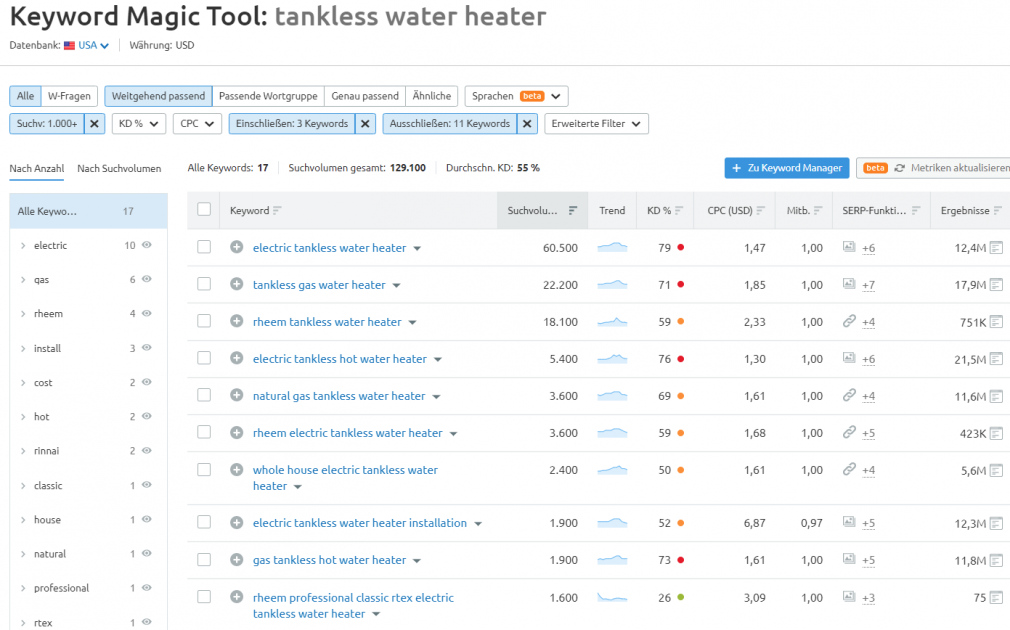Viewport: 1010px width, 630px height.
Task: Open 'whole house electric tankless water heater' link
Action: click(x=345, y=478)
